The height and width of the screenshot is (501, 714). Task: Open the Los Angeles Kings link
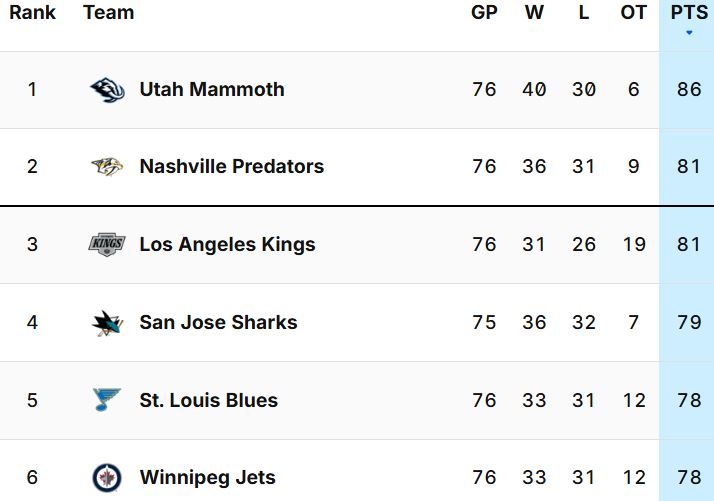click(227, 244)
